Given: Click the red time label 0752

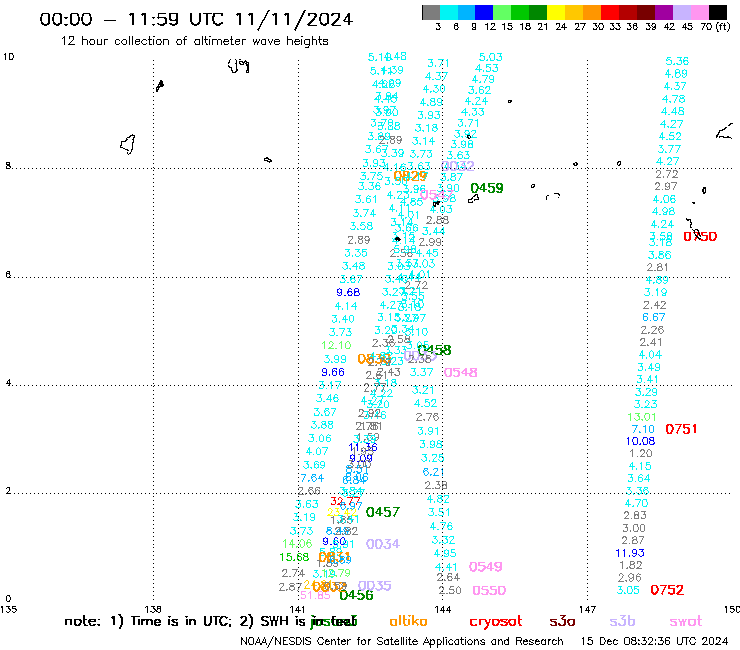Looking at the screenshot, I should click(x=667, y=590).
